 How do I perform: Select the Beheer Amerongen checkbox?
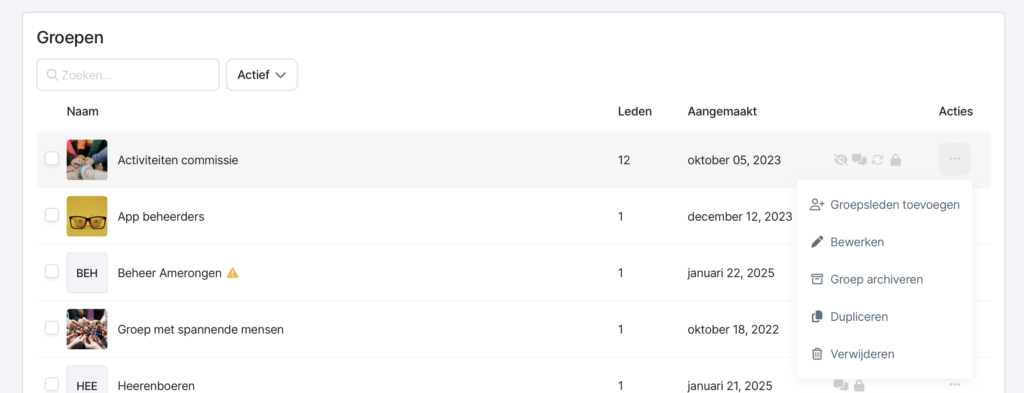[x=52, y=272]
